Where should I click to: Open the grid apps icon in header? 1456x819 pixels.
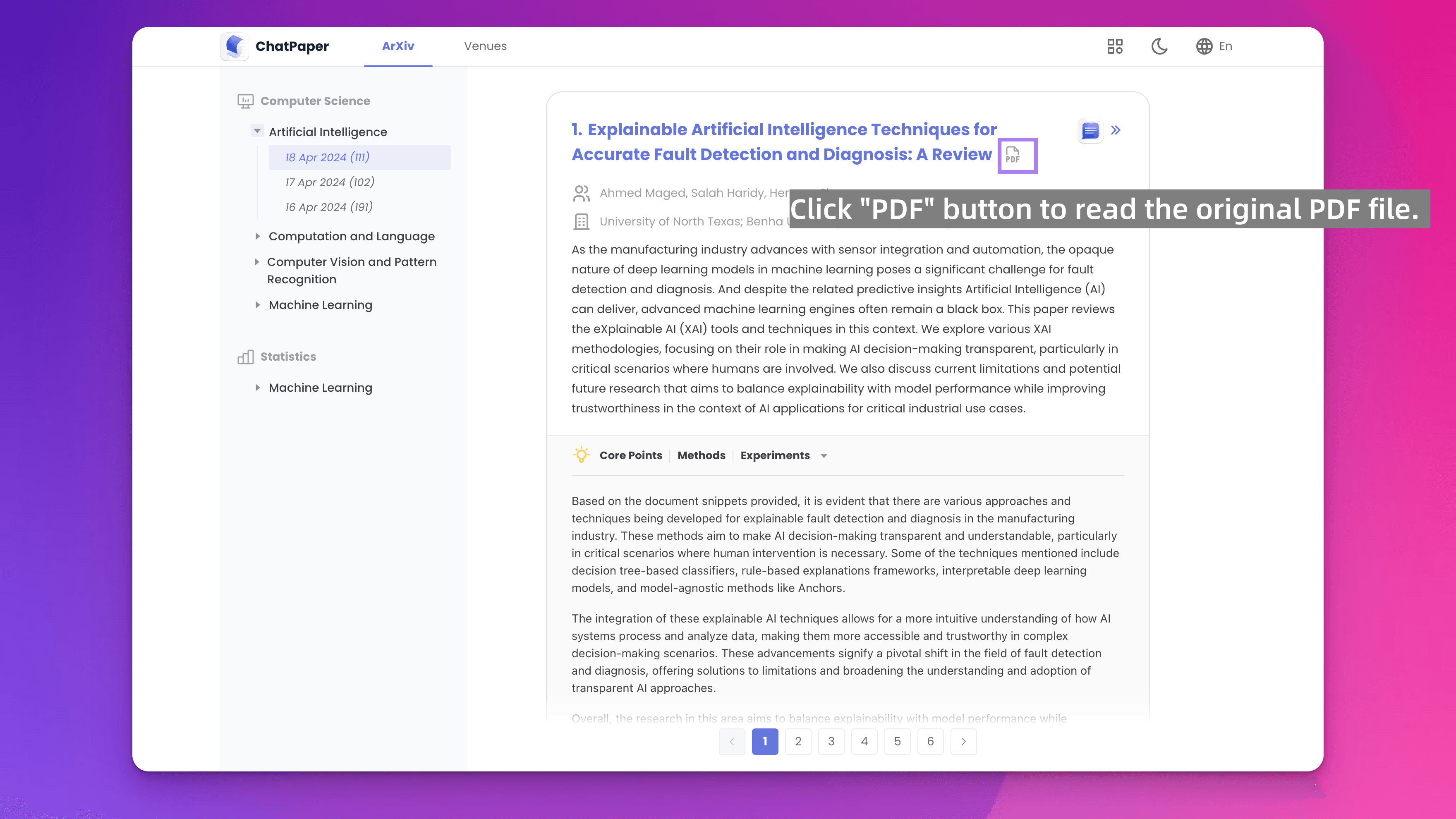click(1115, 46)
